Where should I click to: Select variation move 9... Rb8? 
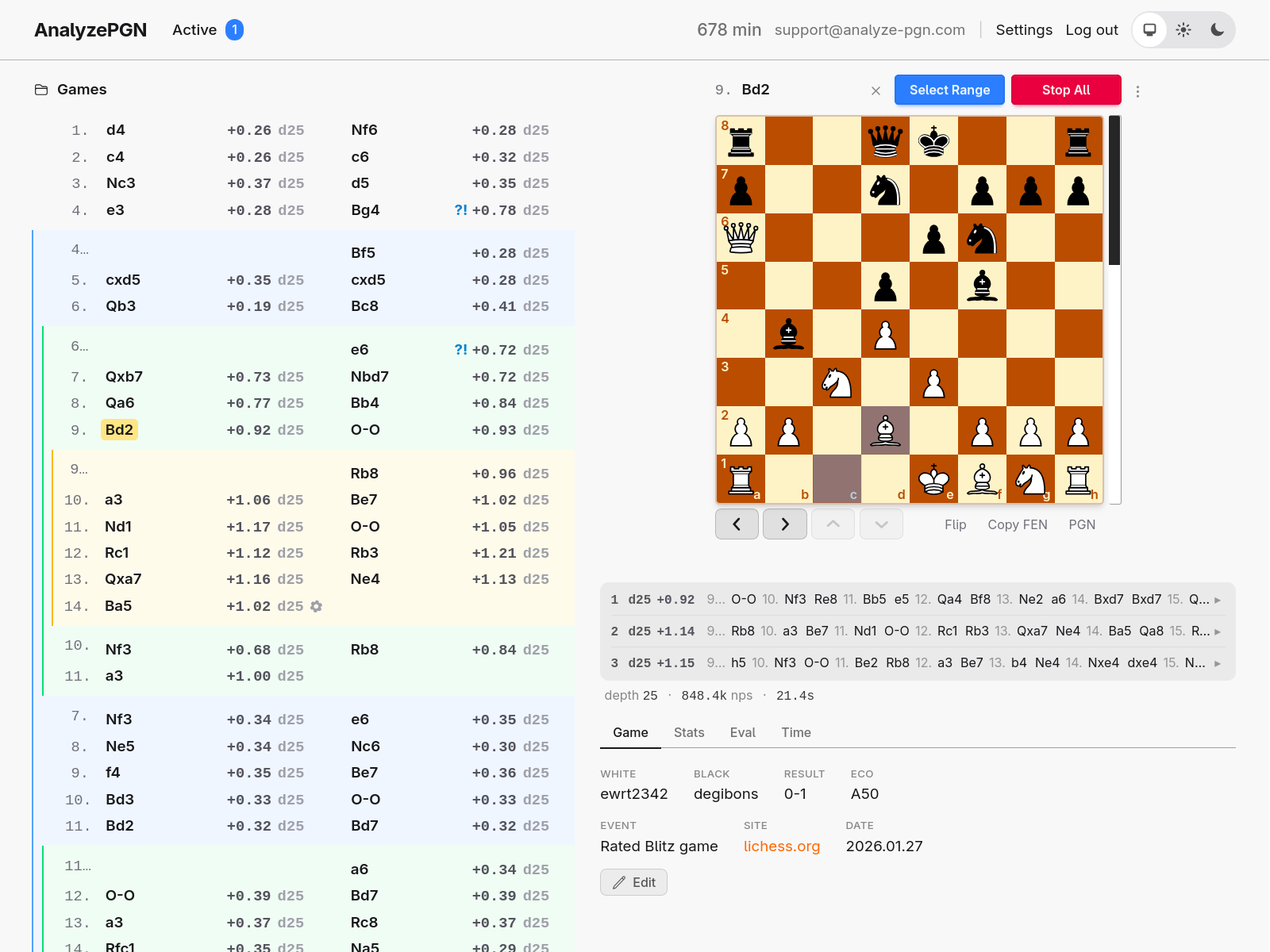364,474
